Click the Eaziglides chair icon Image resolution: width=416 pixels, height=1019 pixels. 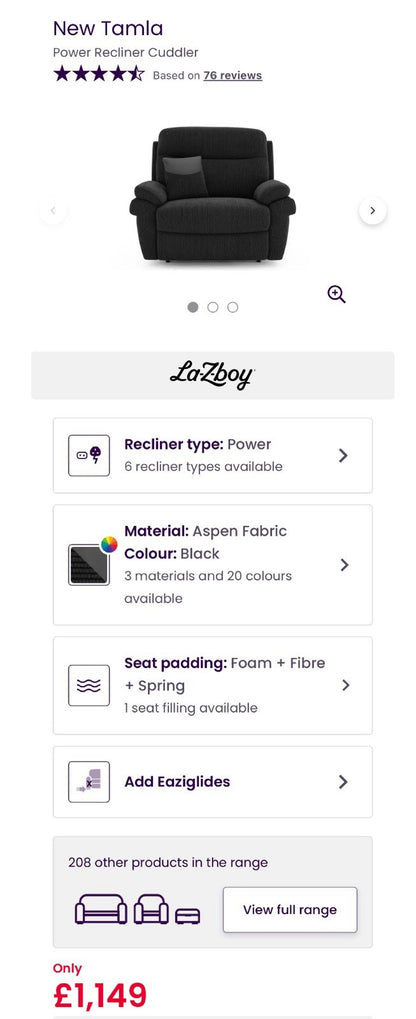coord(89,782)
